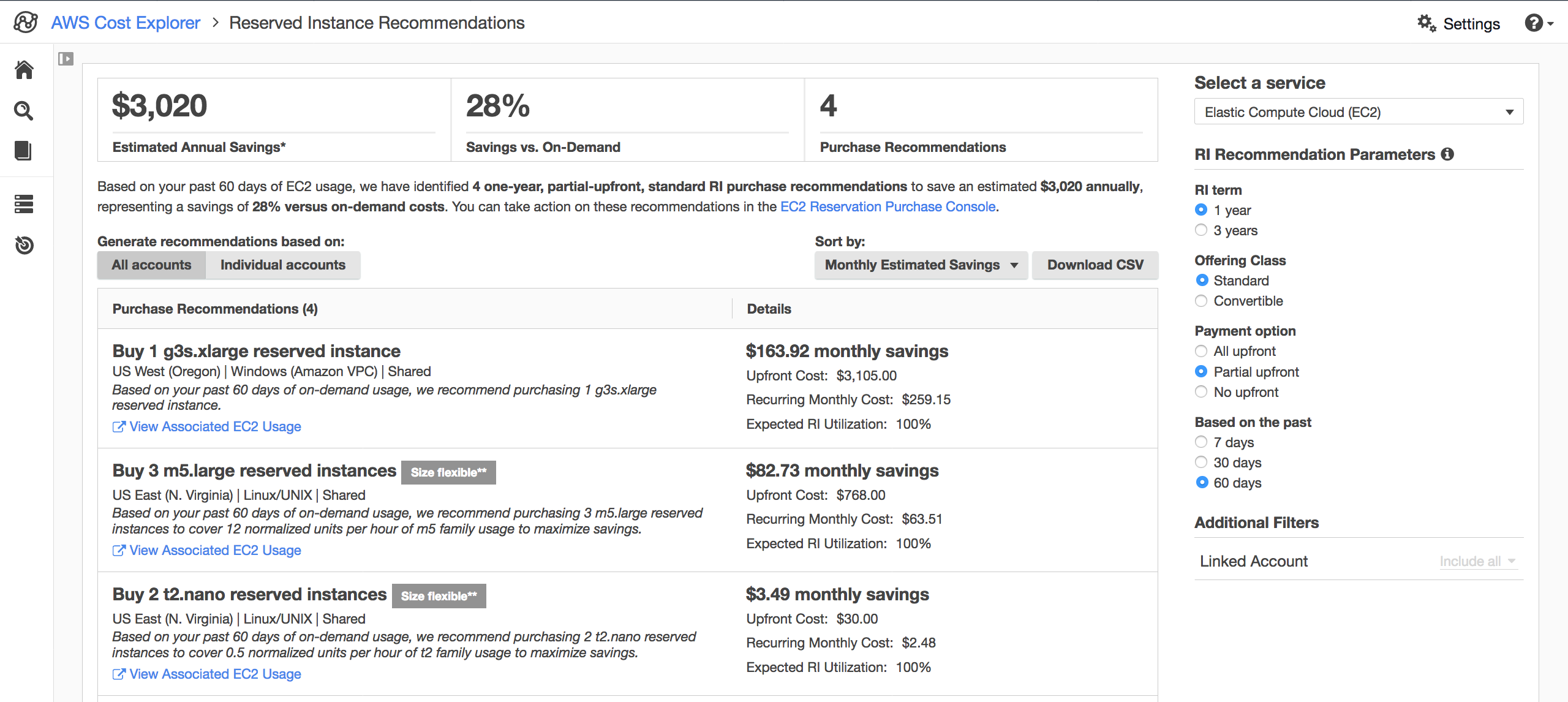Open the EC2 Reservation Purchase Console link

(888, 206)
